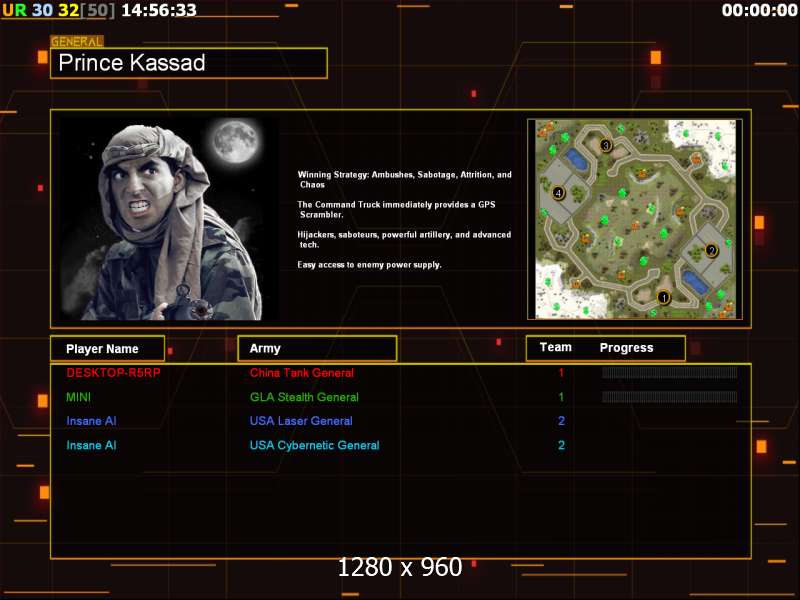Click team number for China Tank General
Viewport: 800px width, 600px height.
561,373
